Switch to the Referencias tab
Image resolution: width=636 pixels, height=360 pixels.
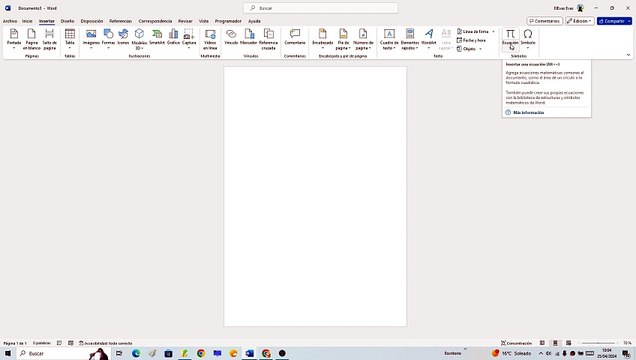[120, 21]
